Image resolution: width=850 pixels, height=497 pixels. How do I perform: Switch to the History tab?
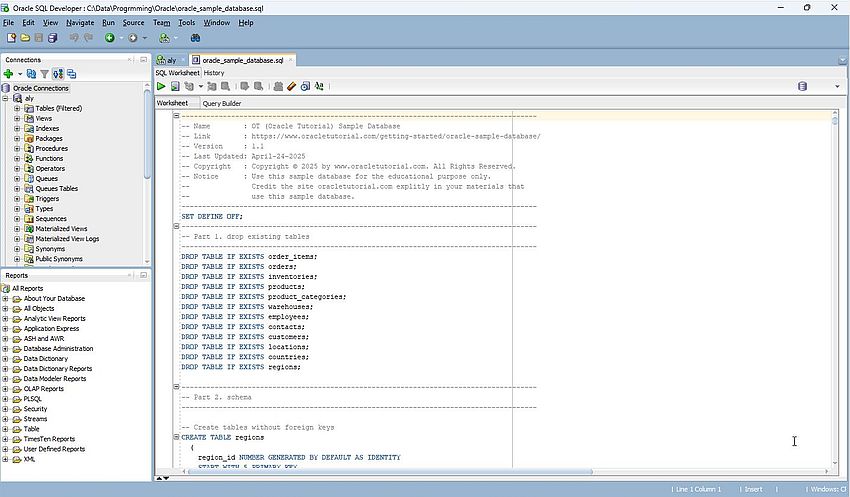tap(214, 73)
